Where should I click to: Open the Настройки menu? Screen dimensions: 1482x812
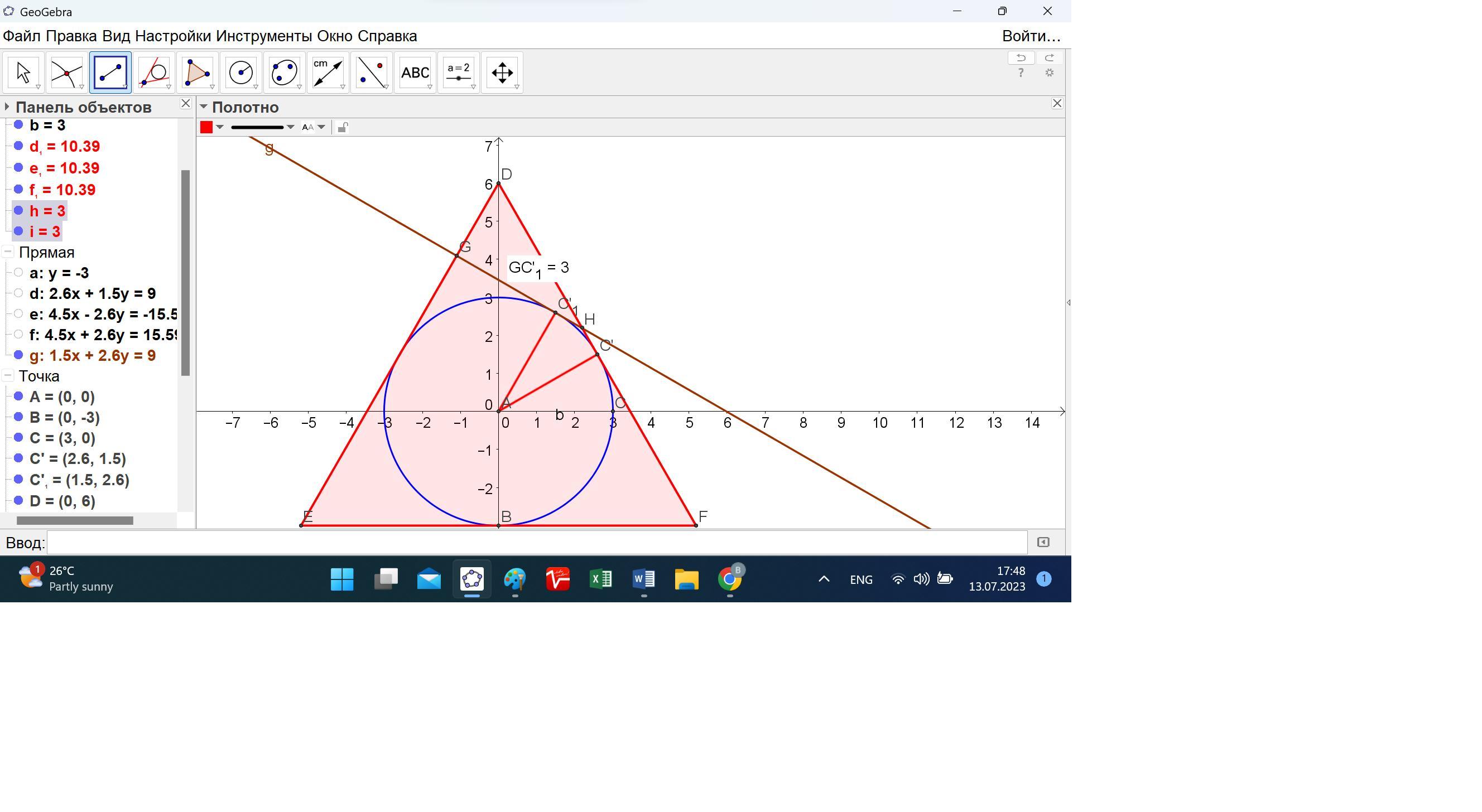click(173, 36)
